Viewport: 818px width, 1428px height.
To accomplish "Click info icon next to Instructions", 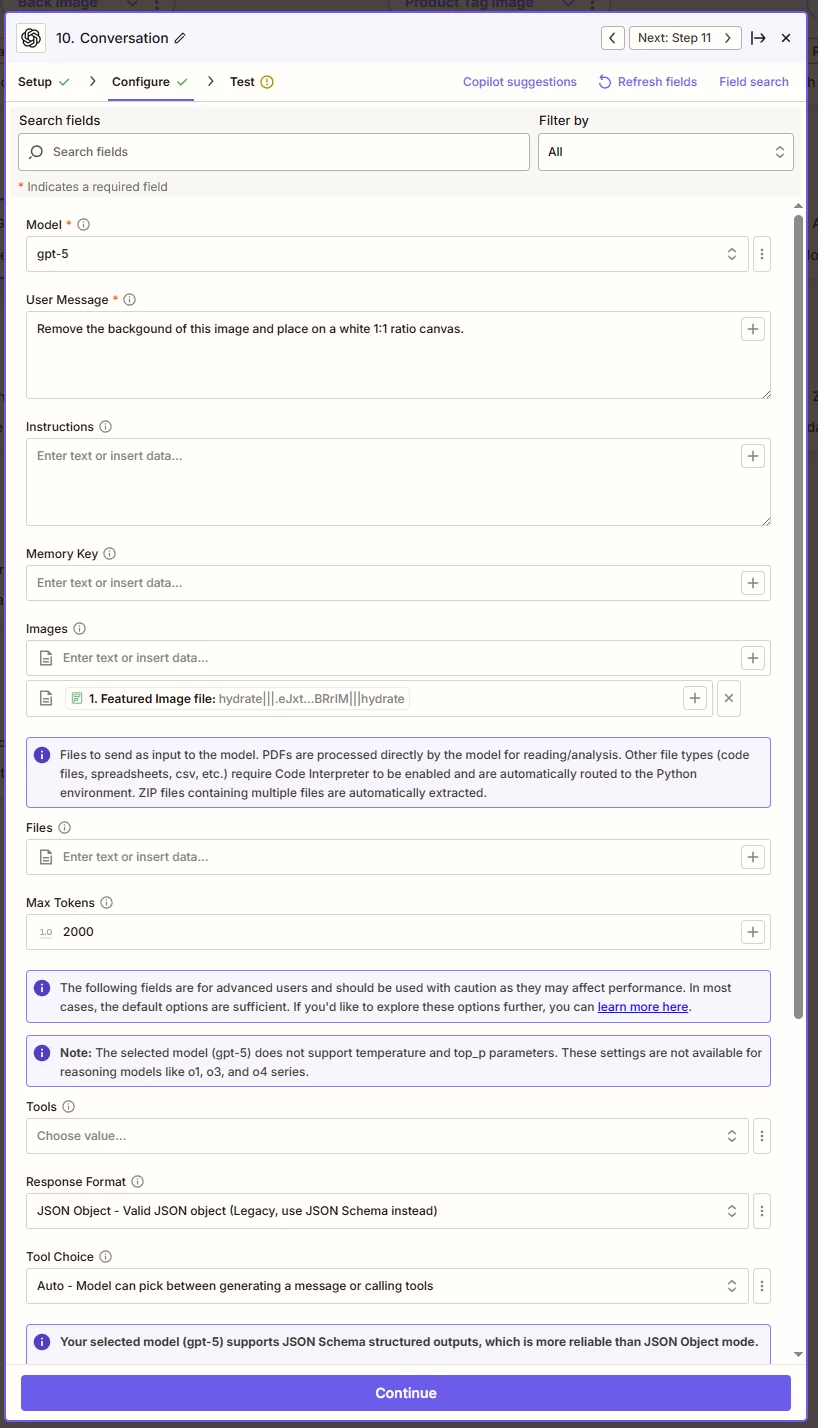I will point(106,427).
